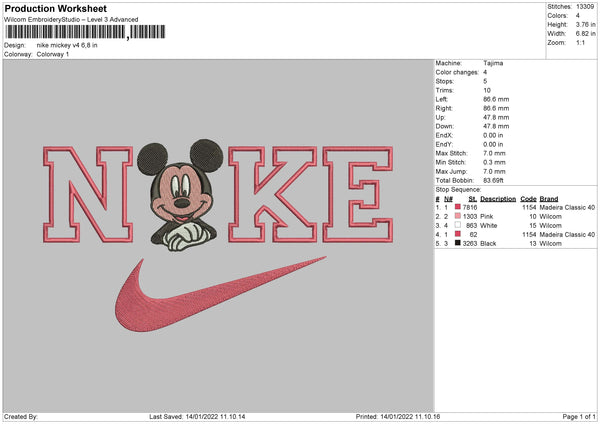Click the 'Colors:' label in the header
This screenshot has width=600, height=424.
(x=557, y=16)
